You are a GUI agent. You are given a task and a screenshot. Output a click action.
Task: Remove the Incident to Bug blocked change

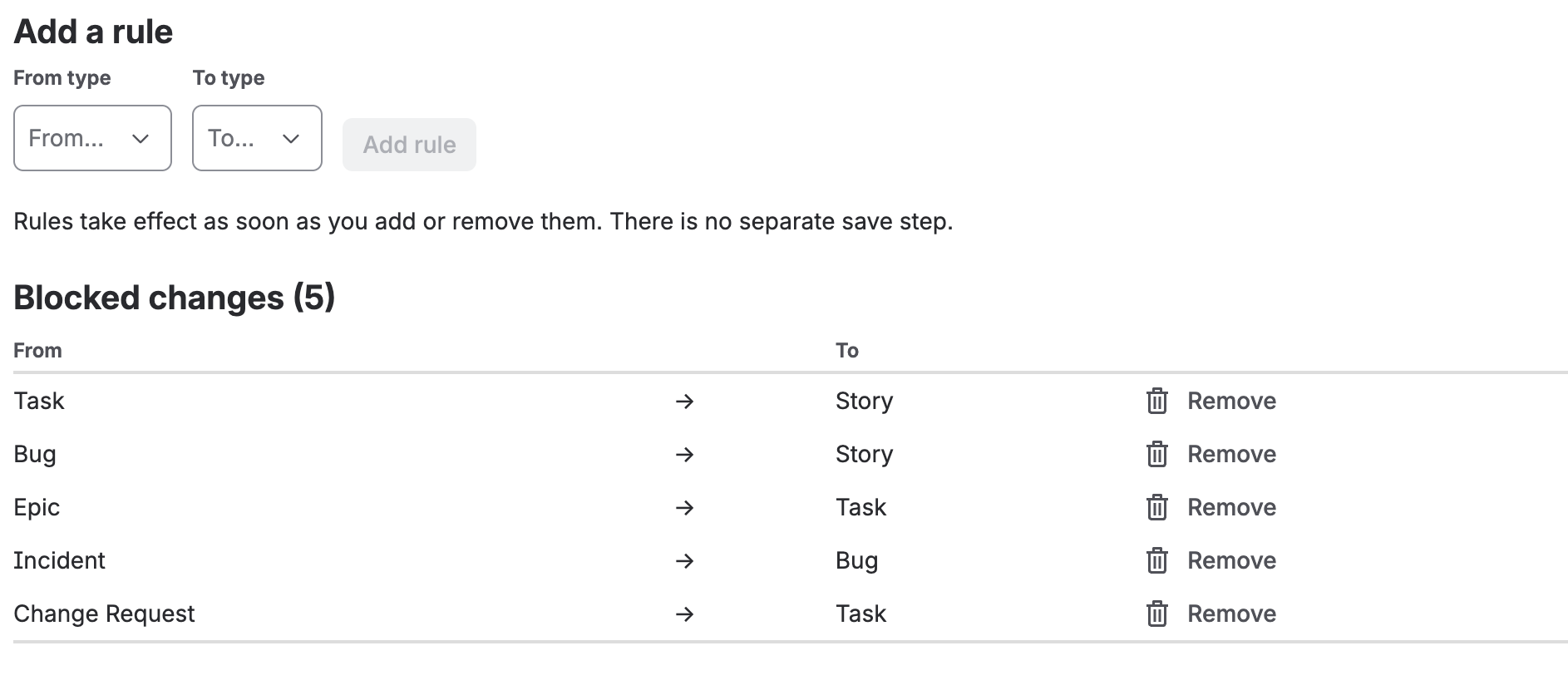pyautogui.click(x=1211, y=560)
